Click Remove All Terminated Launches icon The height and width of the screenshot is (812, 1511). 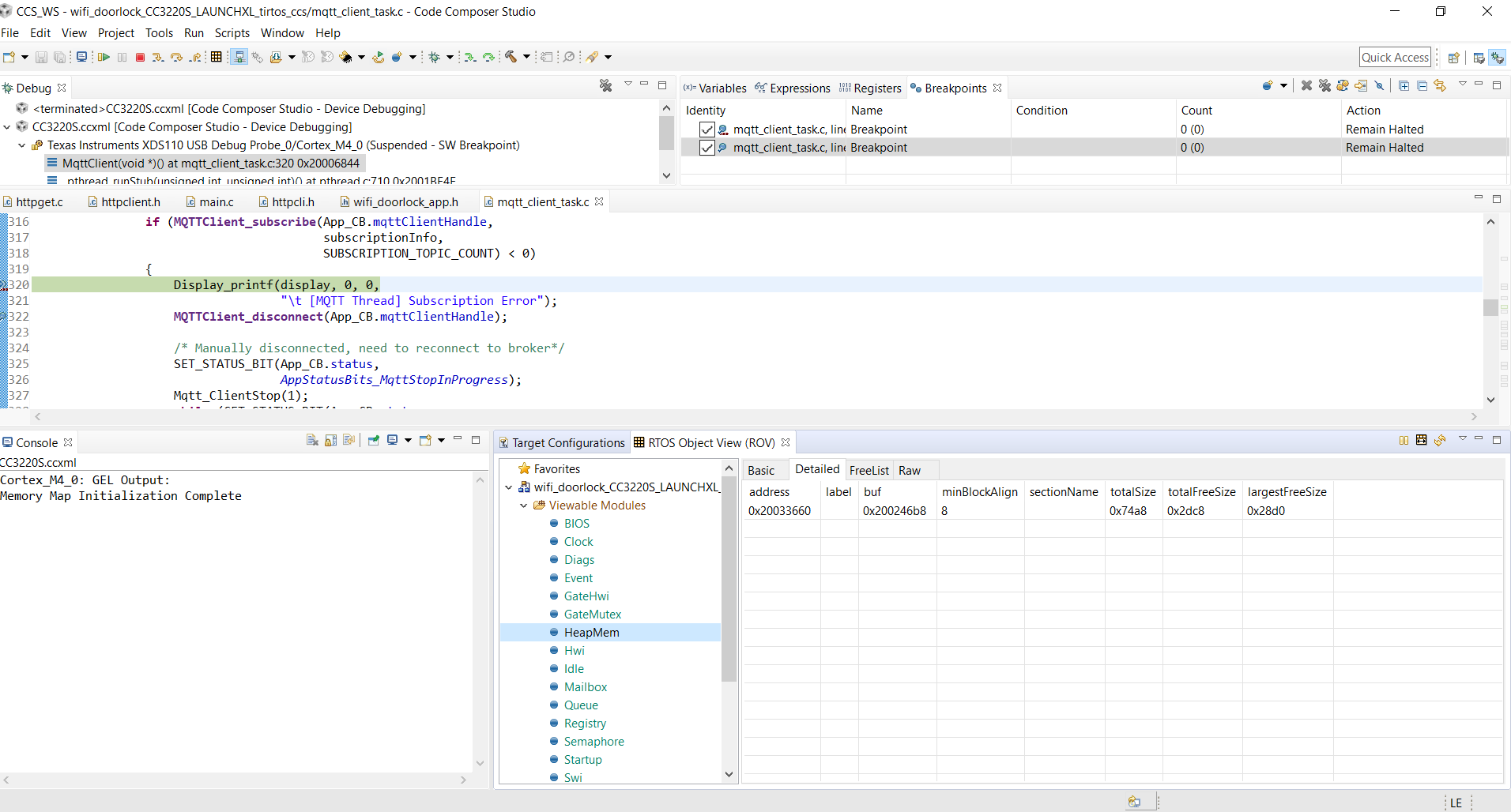[x=605, y=86]
